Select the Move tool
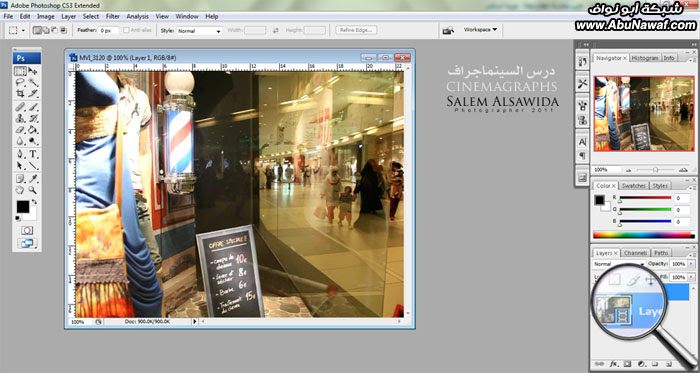 [x=33, y=71]
